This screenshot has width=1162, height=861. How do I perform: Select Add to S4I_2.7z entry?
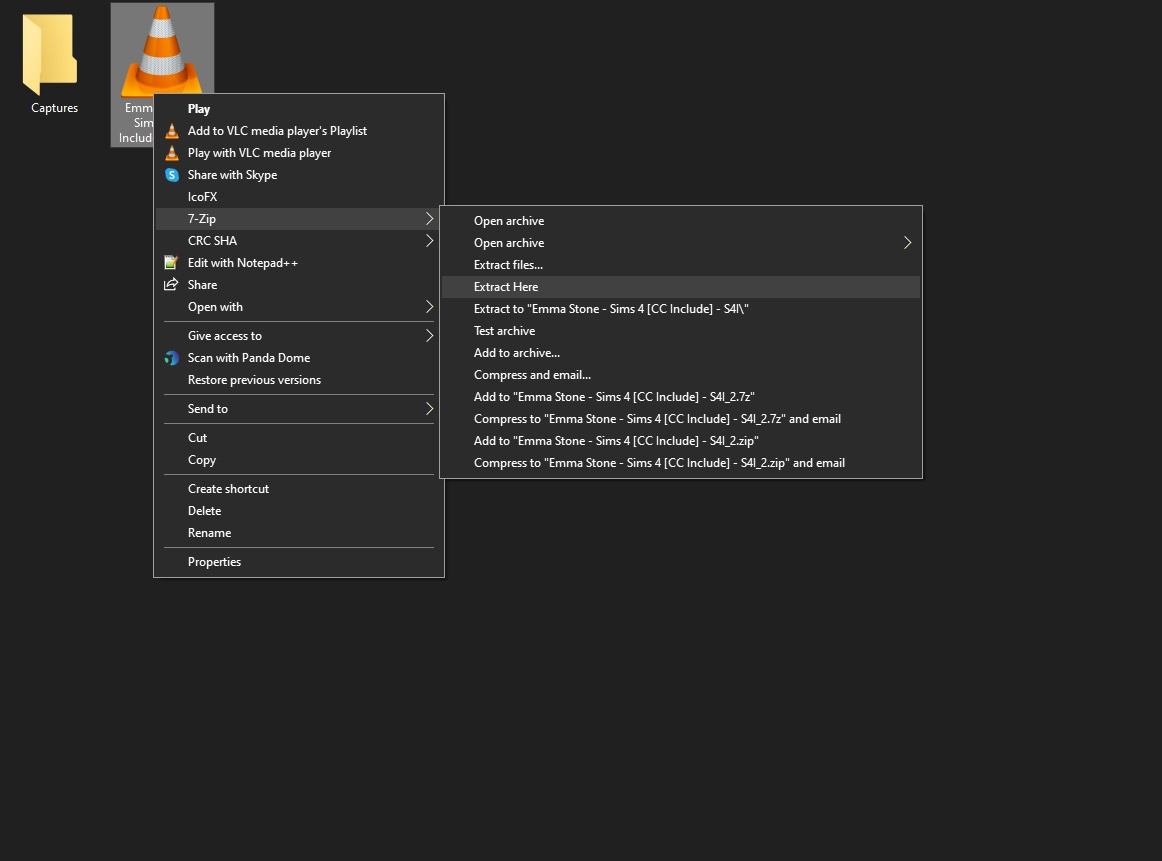coord(681,397)
